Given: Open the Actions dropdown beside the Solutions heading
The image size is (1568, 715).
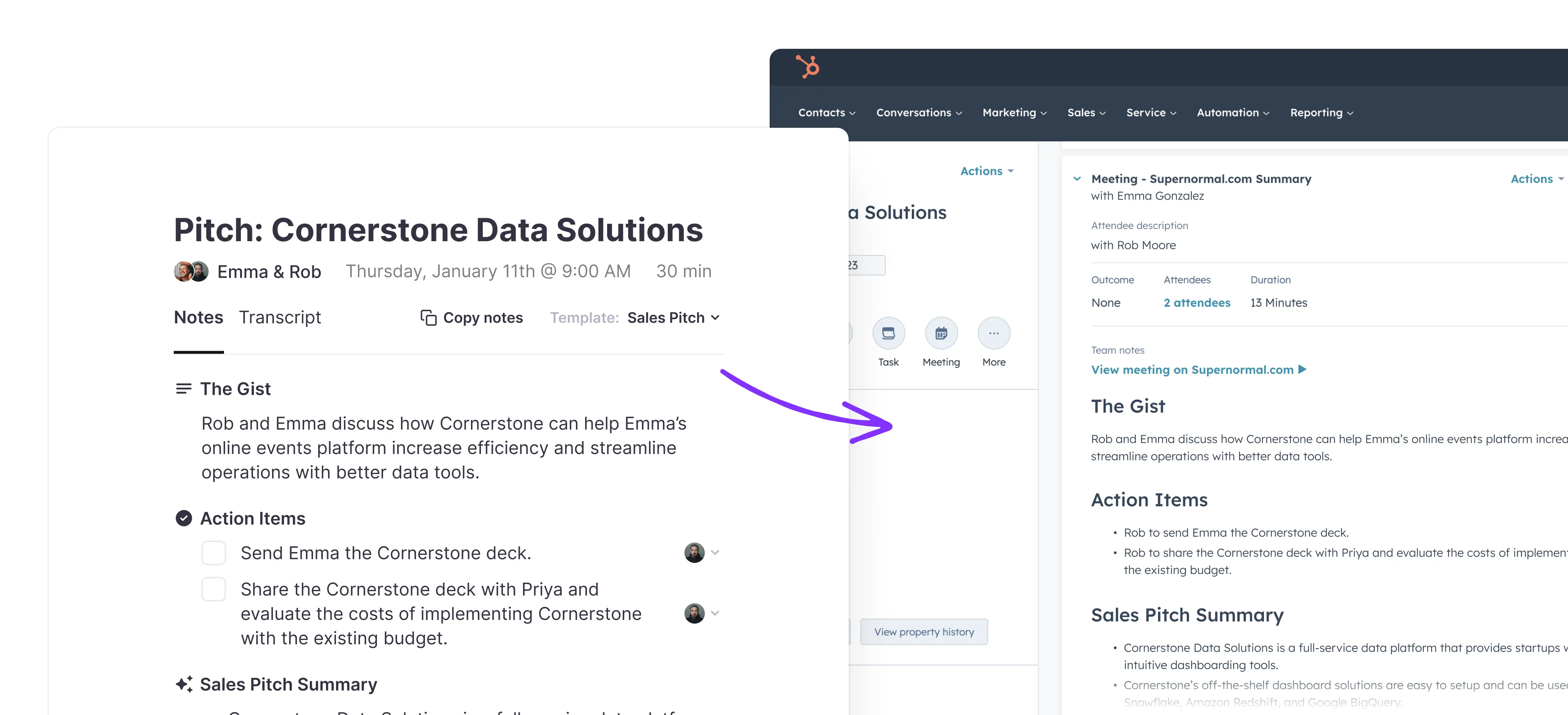Looking at the screenshot, I should pos(987,171).
